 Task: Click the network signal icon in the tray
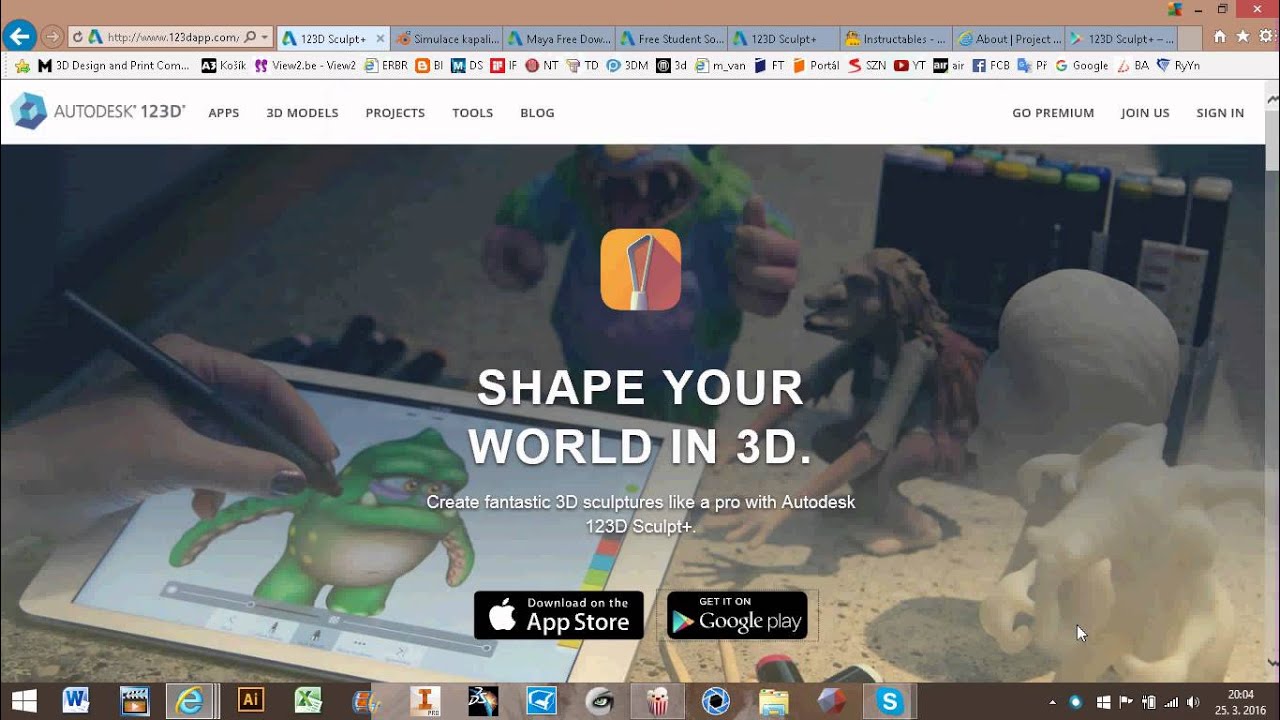[x=1171, y=702]
